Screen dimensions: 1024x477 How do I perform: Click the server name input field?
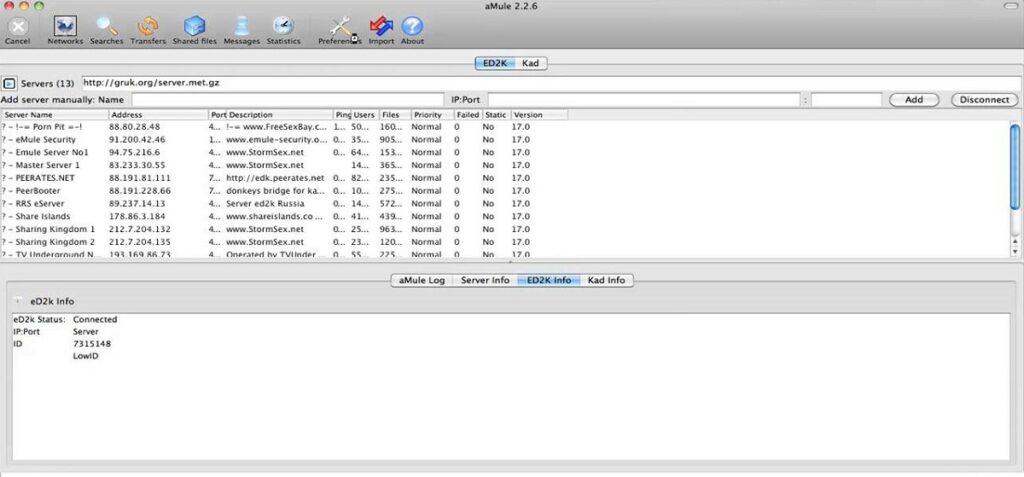tap(272, 100)
